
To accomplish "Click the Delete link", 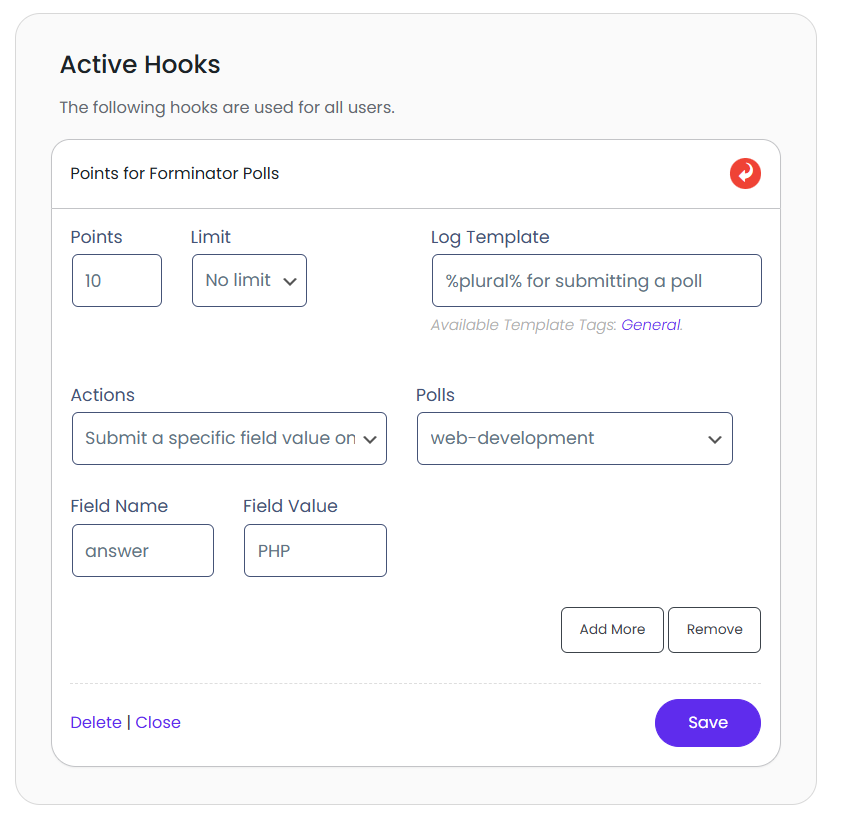I will 96,723.
